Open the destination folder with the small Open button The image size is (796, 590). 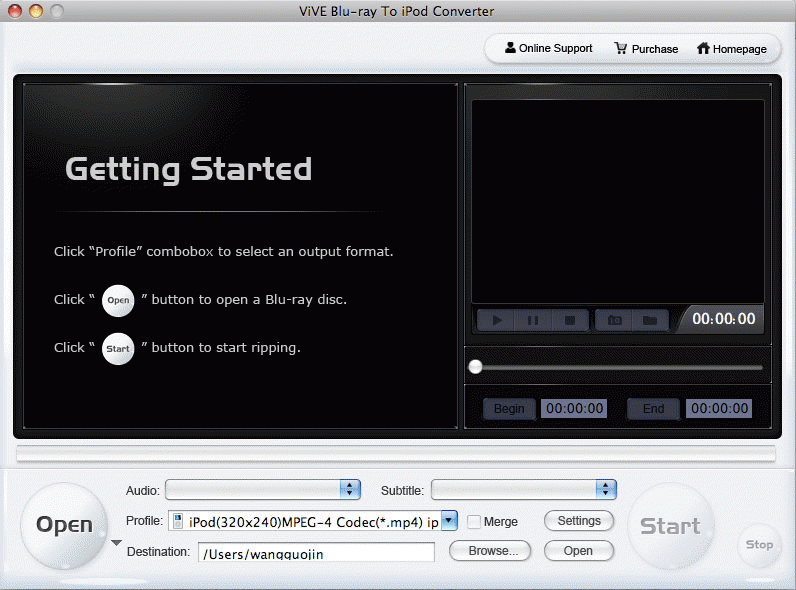pyautogui.click(x=579, y=551)
